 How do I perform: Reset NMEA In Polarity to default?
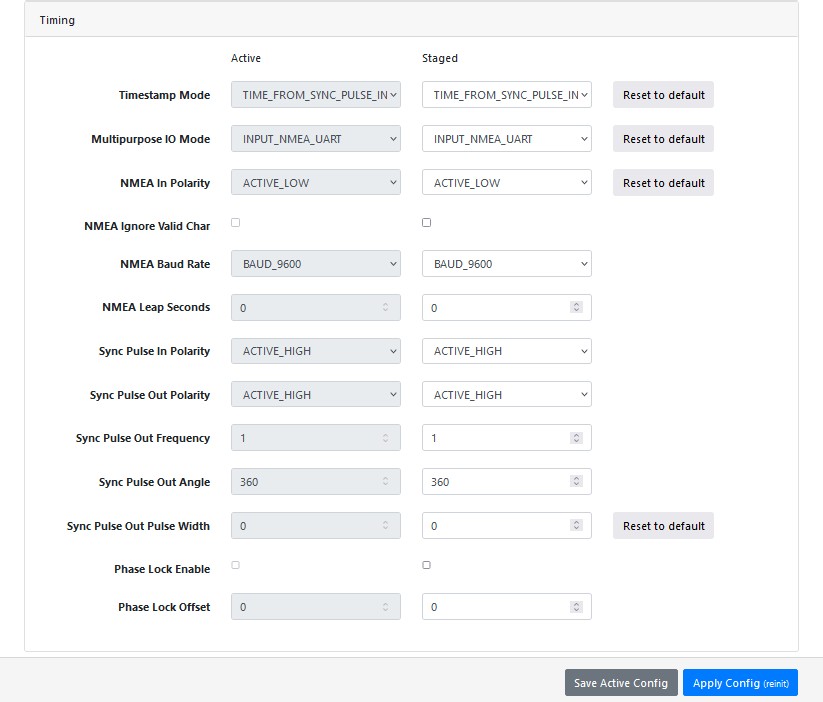click(663, 183)
